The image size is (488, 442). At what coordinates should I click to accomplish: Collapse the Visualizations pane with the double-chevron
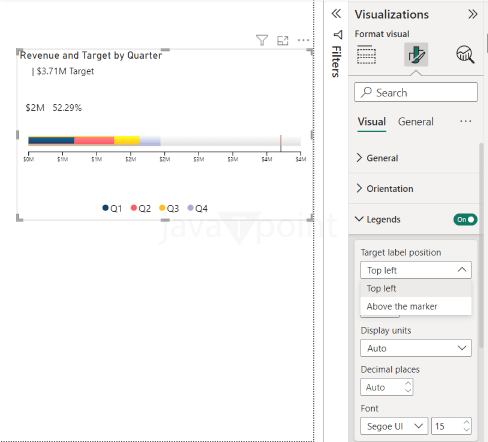click(x=472, y=14)
